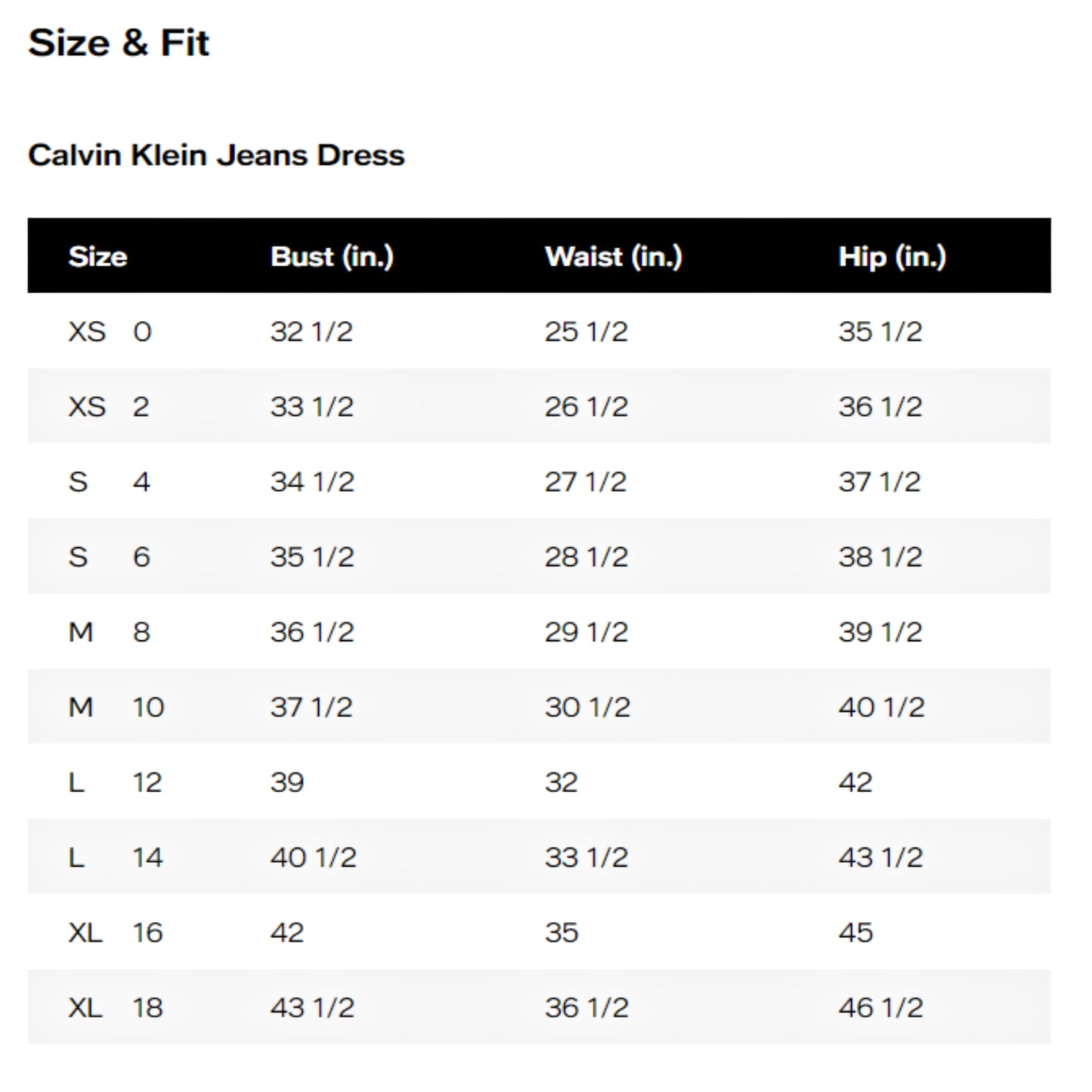Image resolution: width=1092 pixels, height=1092 pixels.
Task: Select the Bust (in.) column header
Action: coord(332,257)
